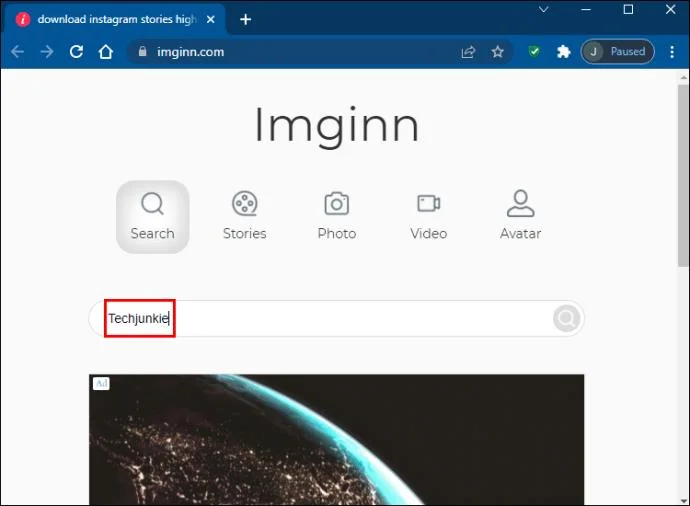Open the Earth advertisement image
The height and width of the screenshot is (506, 690).
pos(337,440)
